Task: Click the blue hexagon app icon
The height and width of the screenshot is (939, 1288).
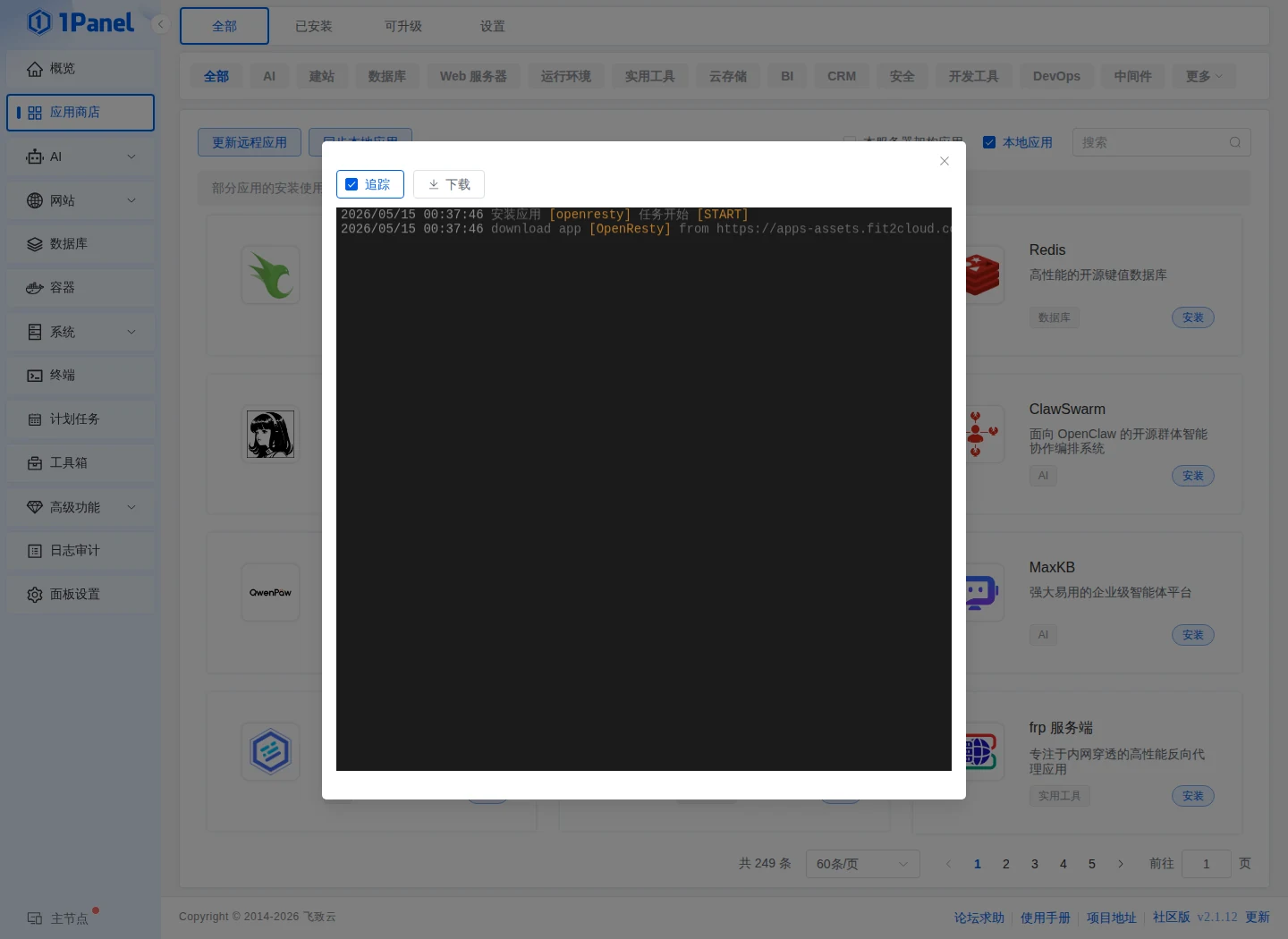Action: 271,751
